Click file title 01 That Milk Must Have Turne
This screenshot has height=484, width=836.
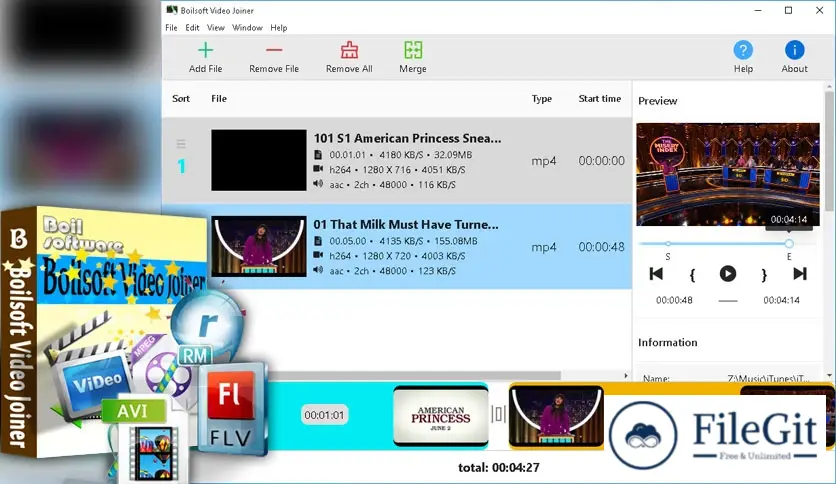pyautogui.click(x=406, y=224)
